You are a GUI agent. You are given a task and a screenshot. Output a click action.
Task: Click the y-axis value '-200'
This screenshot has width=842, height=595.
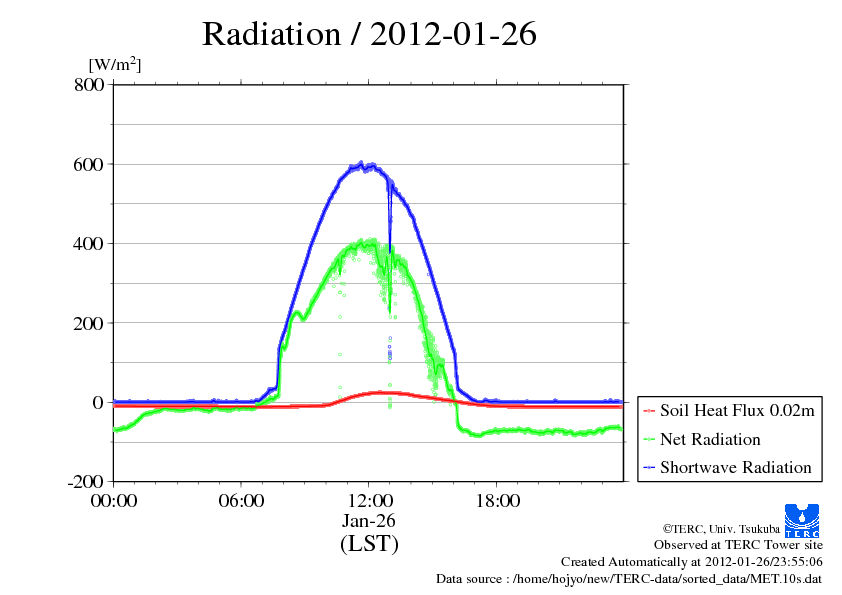pos(85,482)
